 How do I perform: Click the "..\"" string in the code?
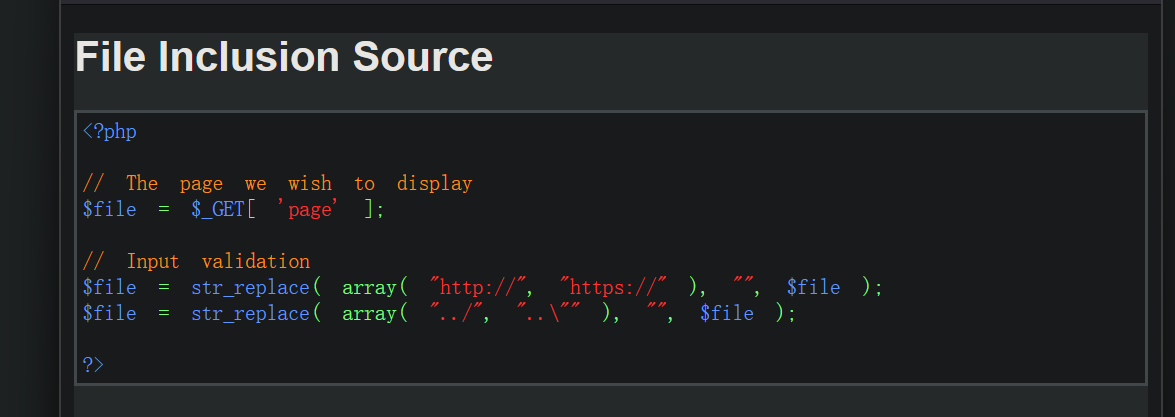[549, 314]
